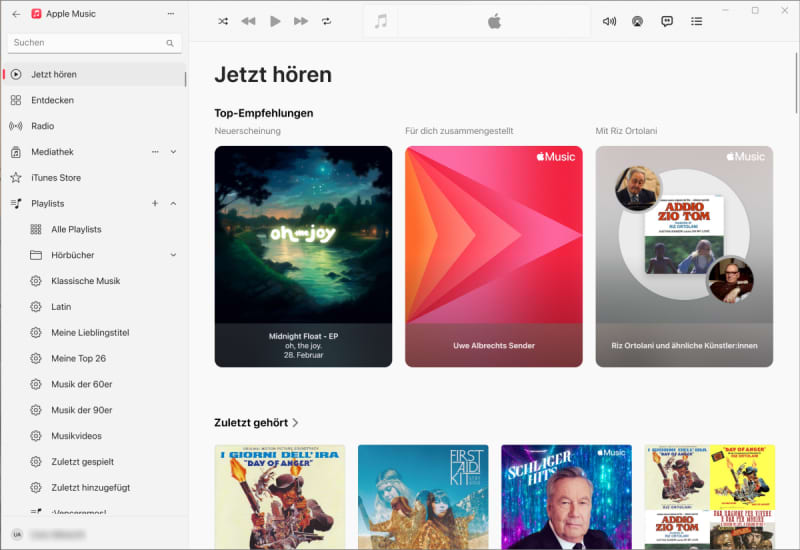Collapse the Playlists section
Viewport: 800px width, 550px height.
[x=173, y=204]
